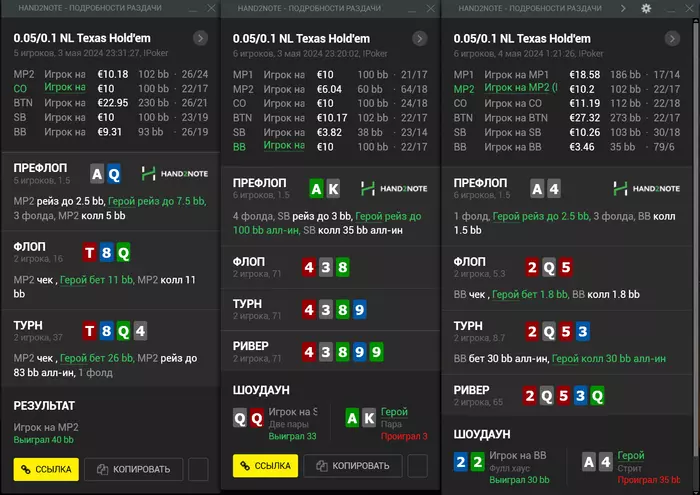This screenshot has width=700, height=495.
Task: Click green 2 showdown card in right window
Action: [x=478, y=462]
